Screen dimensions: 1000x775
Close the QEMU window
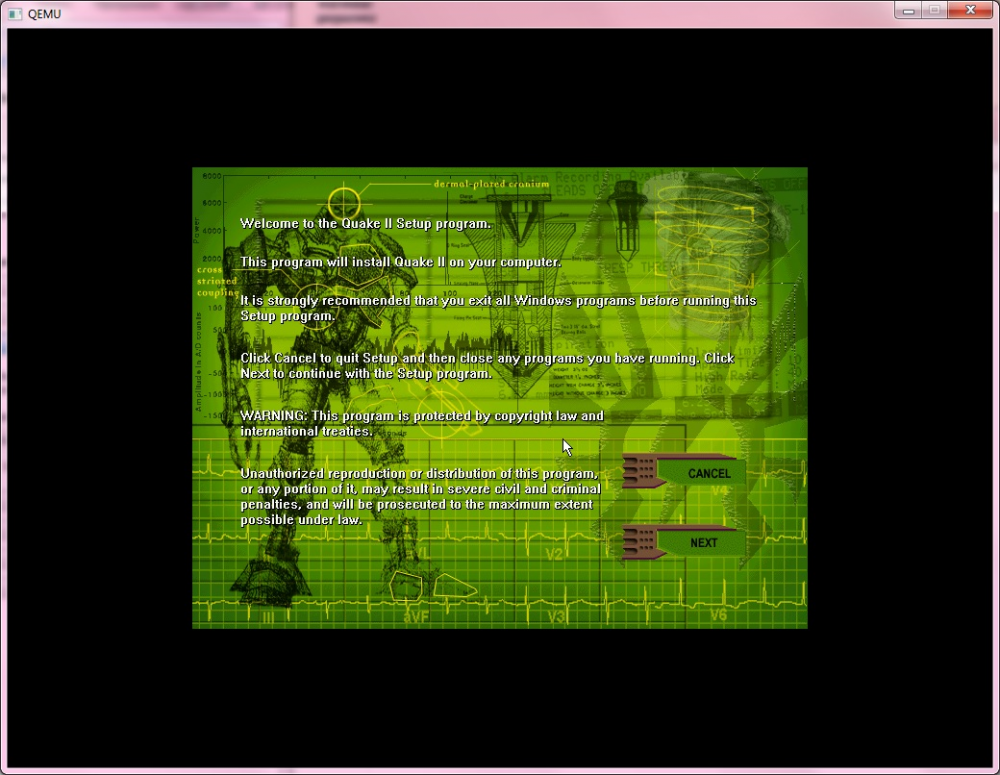click(971, 10)
